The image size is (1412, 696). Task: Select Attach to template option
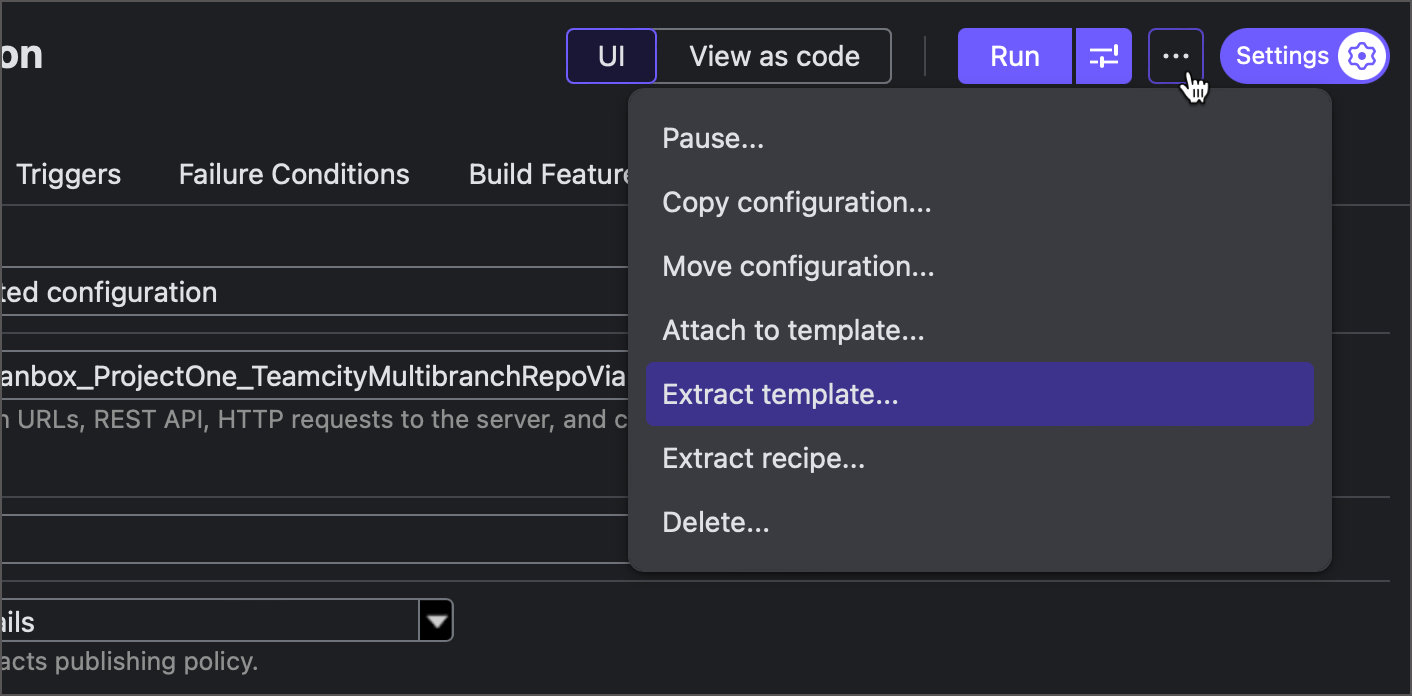[793, 330]
